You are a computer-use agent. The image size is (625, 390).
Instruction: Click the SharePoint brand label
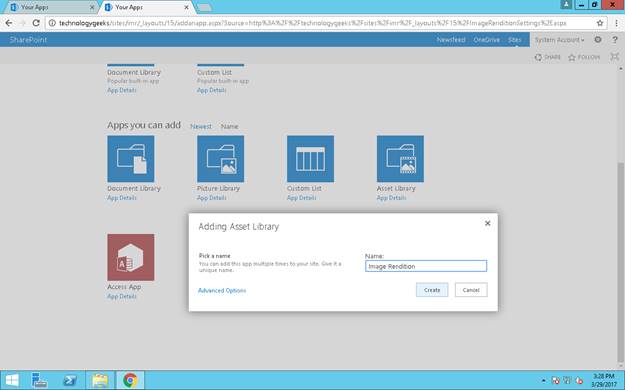[x=28, y=40]
